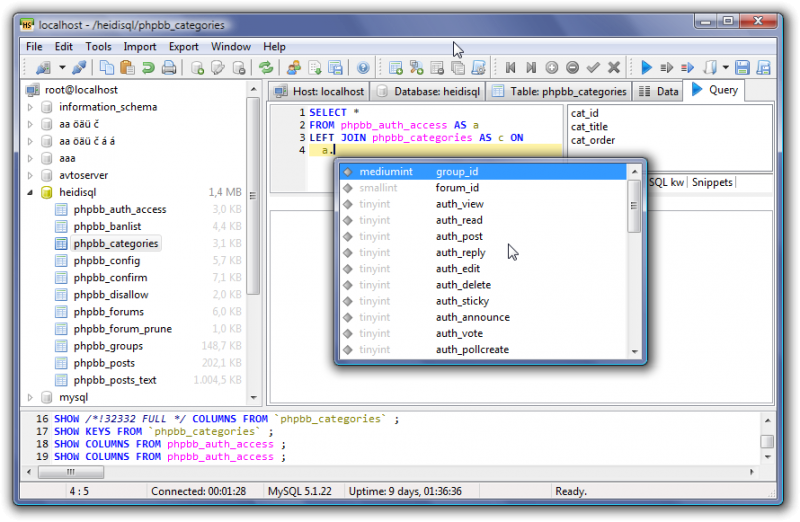Select root@localhost in the tree
800x522 pixels.
pos(81,90)
